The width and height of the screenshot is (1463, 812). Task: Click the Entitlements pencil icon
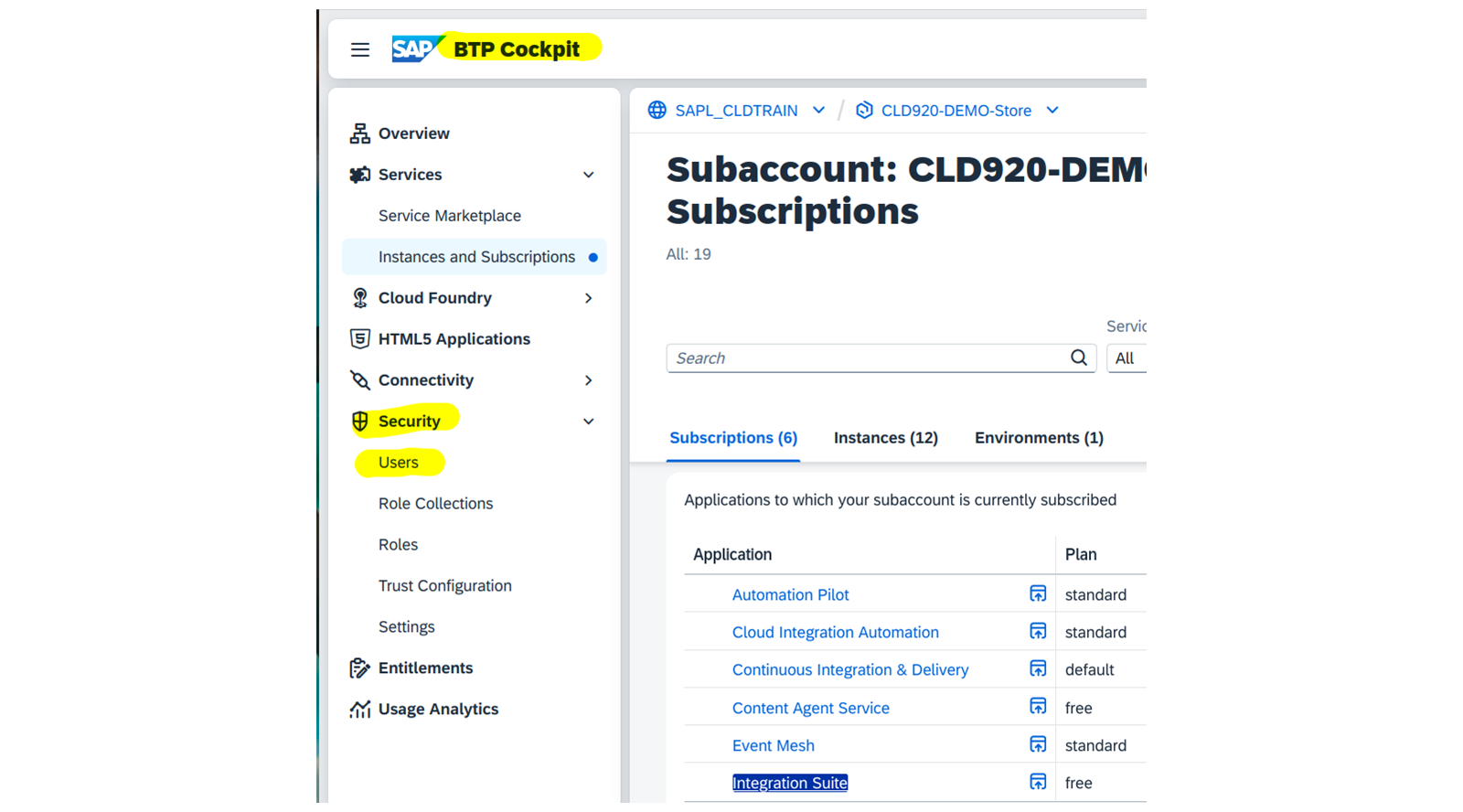[x=360, y=668]
